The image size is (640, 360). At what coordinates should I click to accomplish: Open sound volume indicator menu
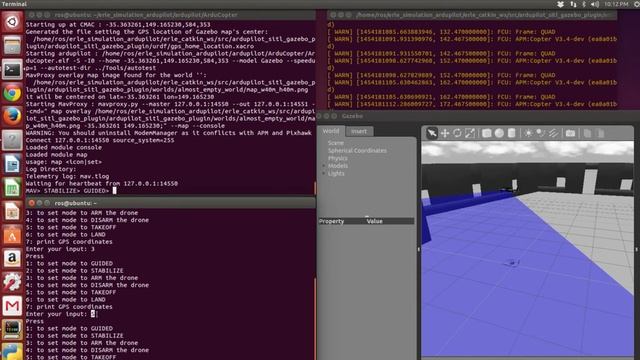click(595, 4)
